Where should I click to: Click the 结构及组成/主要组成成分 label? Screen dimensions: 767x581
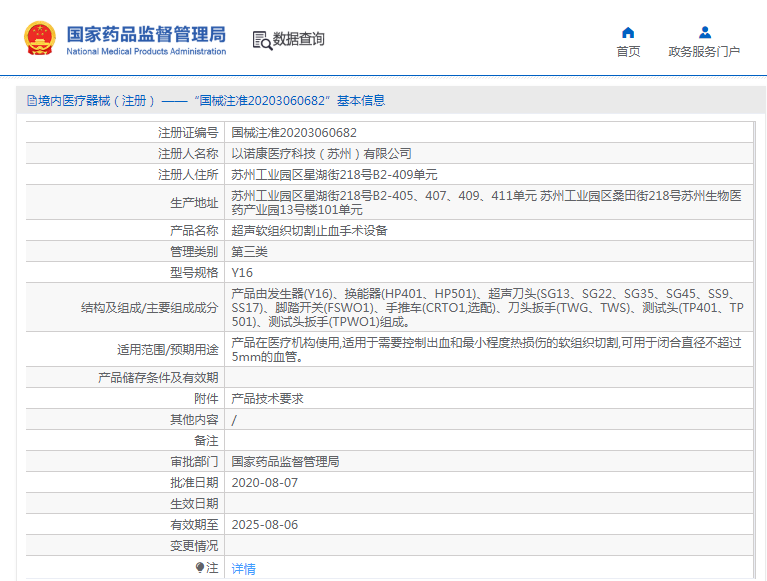[x=150, y=308]
